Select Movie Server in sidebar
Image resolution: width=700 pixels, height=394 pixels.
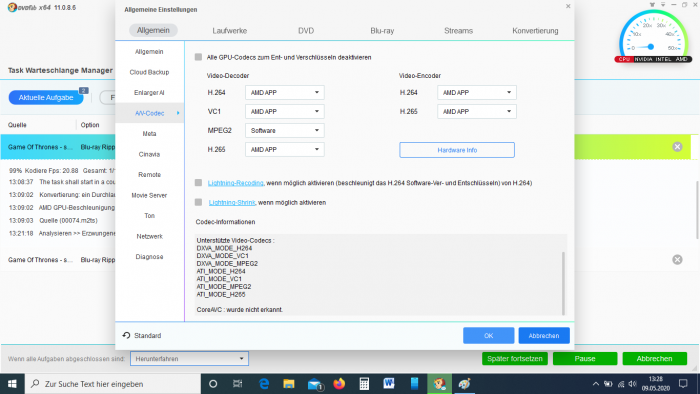tap(149, 195)
